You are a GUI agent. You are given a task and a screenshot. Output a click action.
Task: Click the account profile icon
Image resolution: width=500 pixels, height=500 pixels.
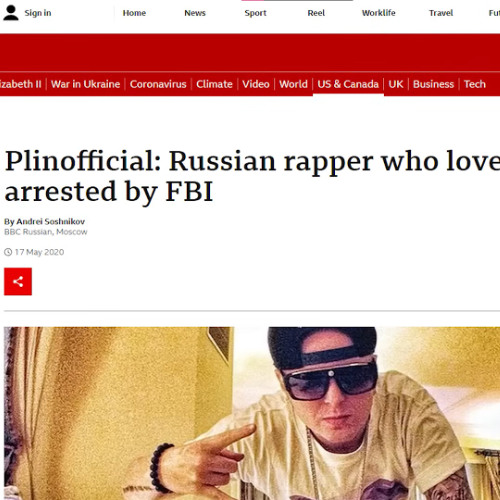click(x=11, y=13)
